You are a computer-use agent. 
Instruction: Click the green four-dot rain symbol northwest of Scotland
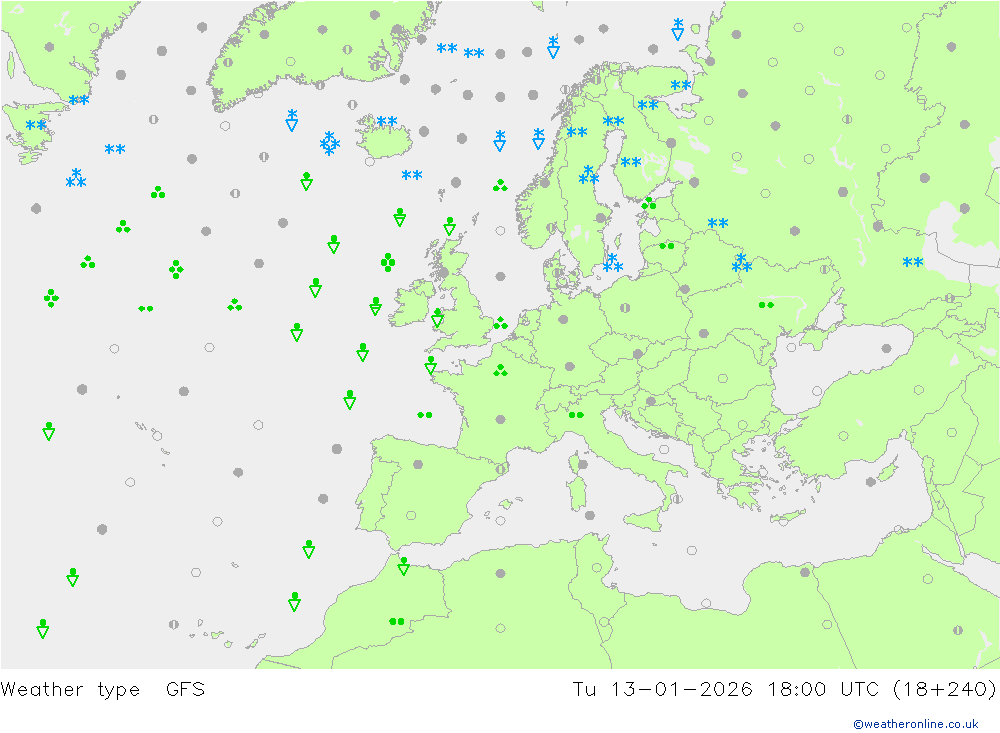pos(388,262)
